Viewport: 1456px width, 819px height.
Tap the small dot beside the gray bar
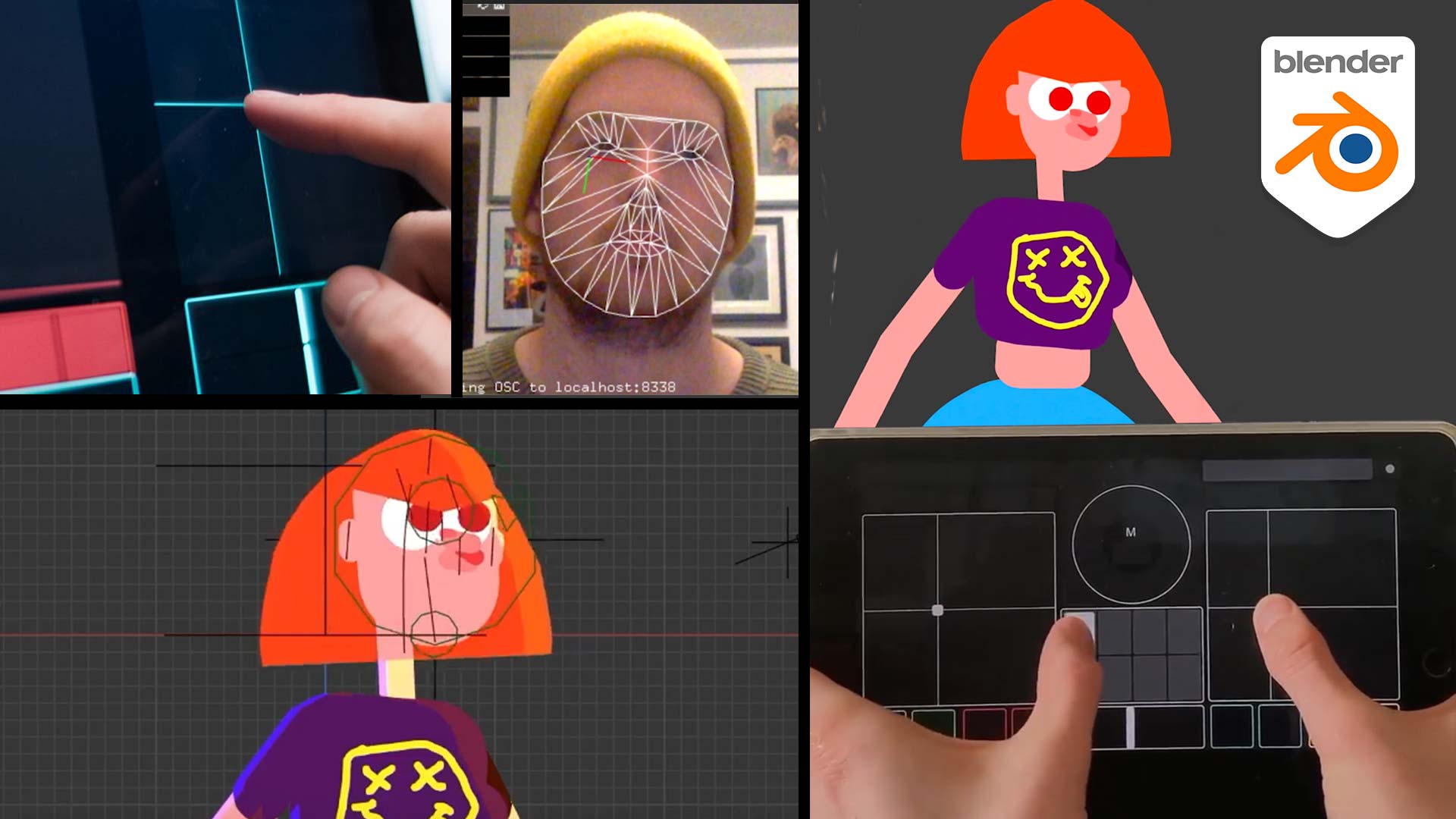click(1390, 469)
